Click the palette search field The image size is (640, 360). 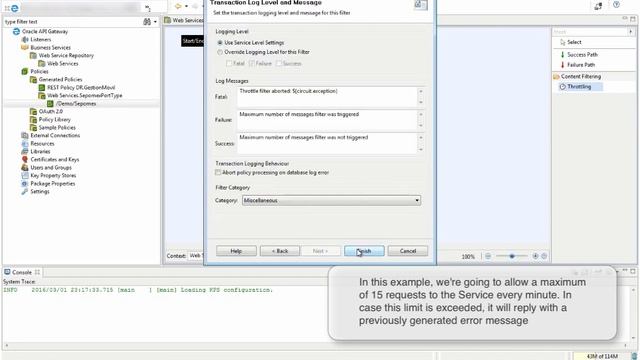589,32
